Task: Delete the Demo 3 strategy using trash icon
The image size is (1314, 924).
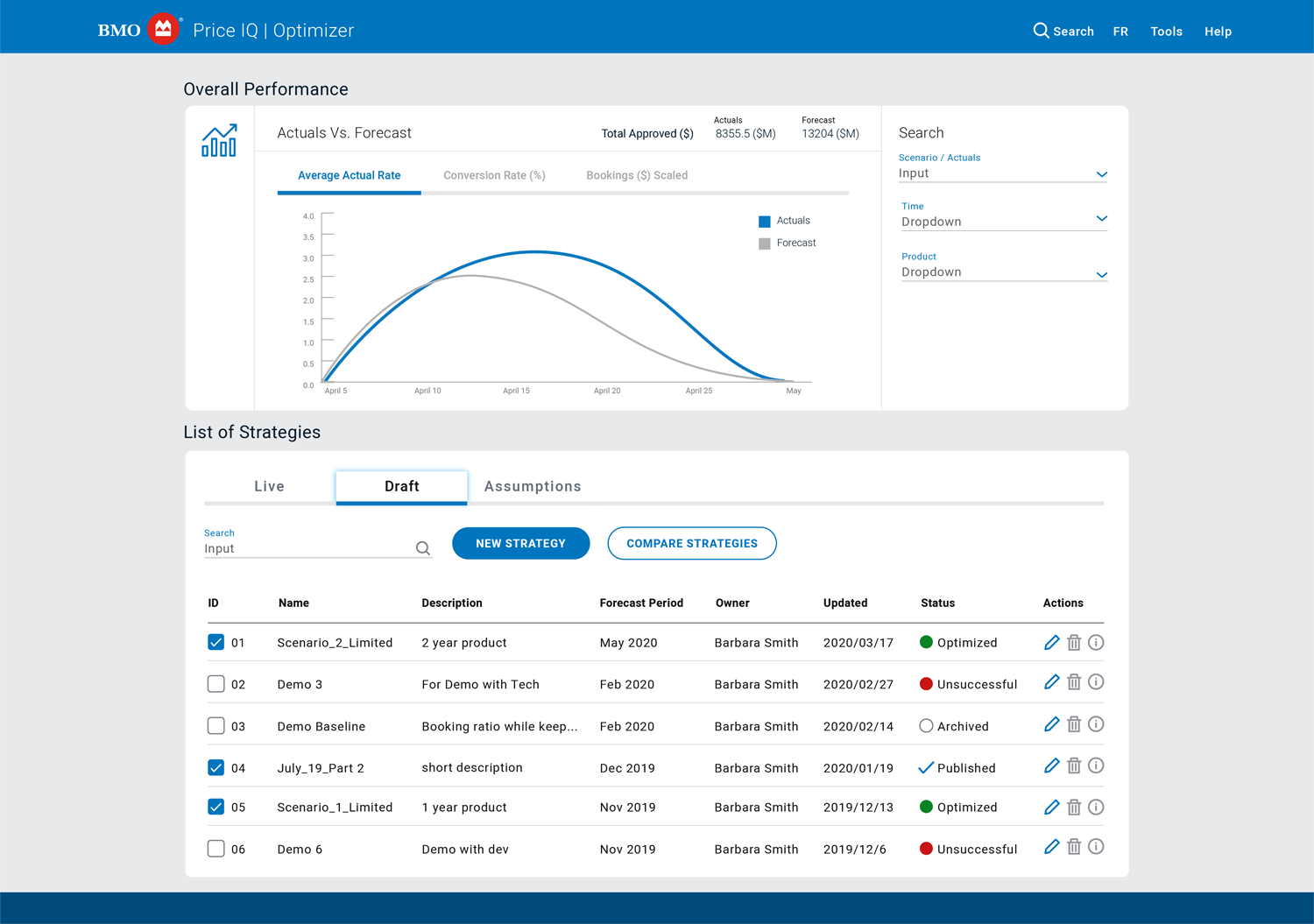Action: coord(1074,681)
